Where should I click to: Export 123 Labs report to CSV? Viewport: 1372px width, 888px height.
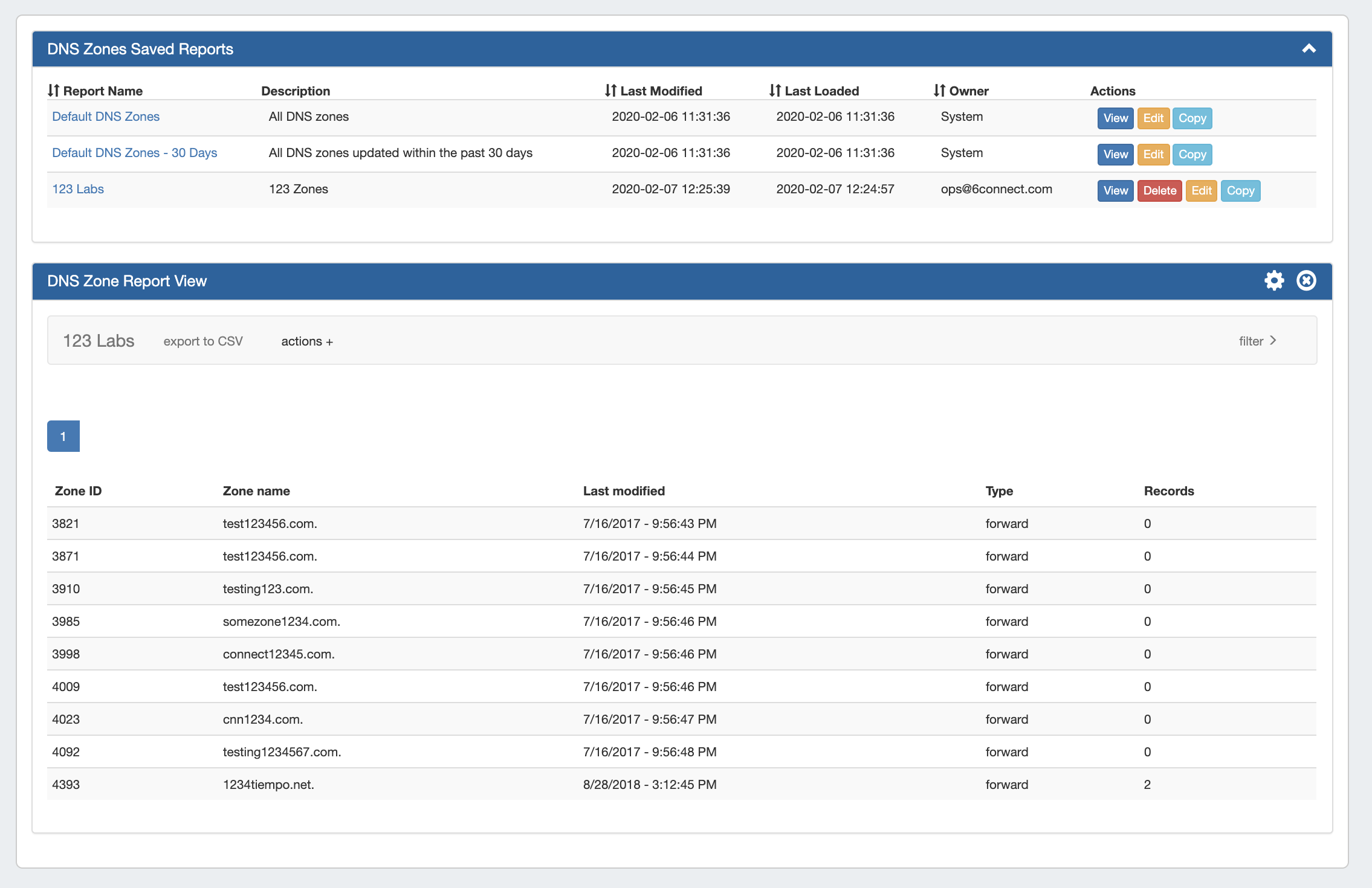(203, 341)
